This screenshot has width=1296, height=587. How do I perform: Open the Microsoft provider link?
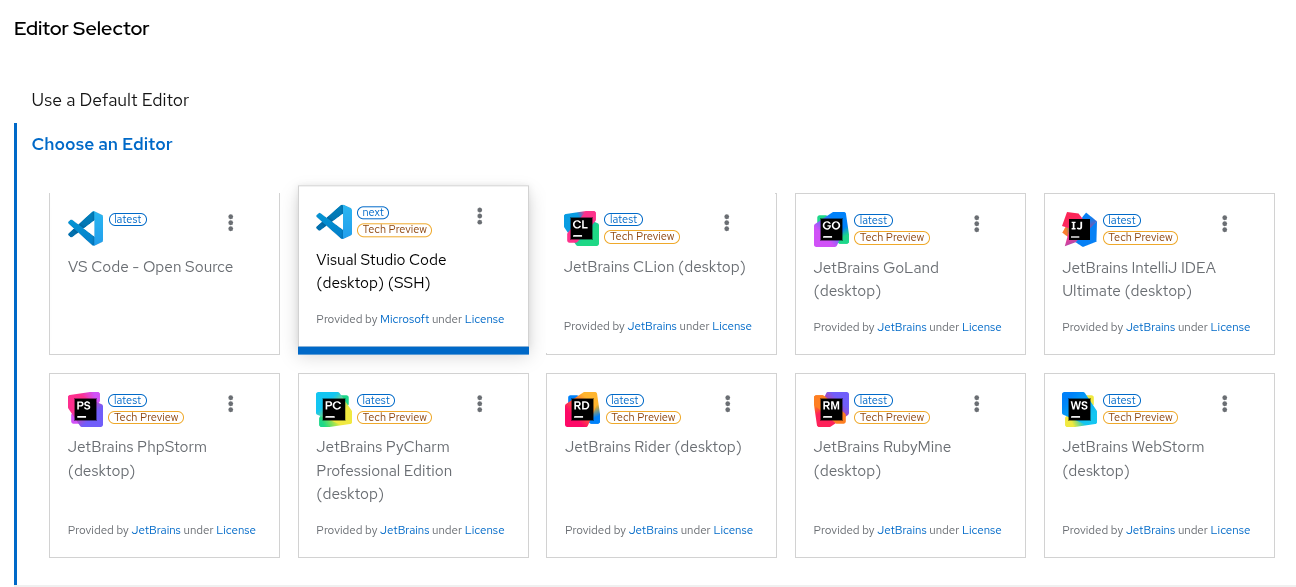point(404,319)
